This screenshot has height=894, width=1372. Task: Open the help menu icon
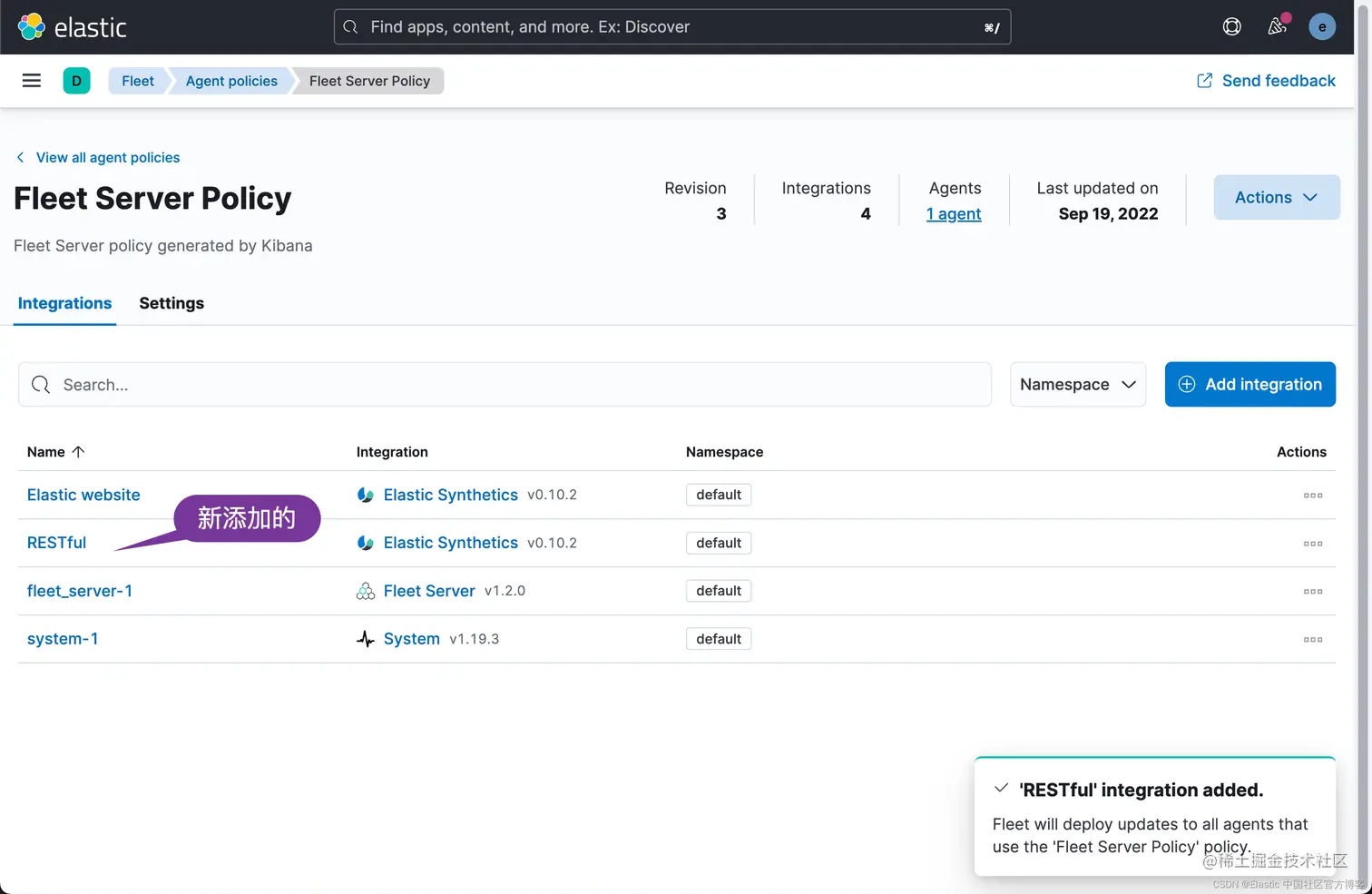pos(1231,27)
